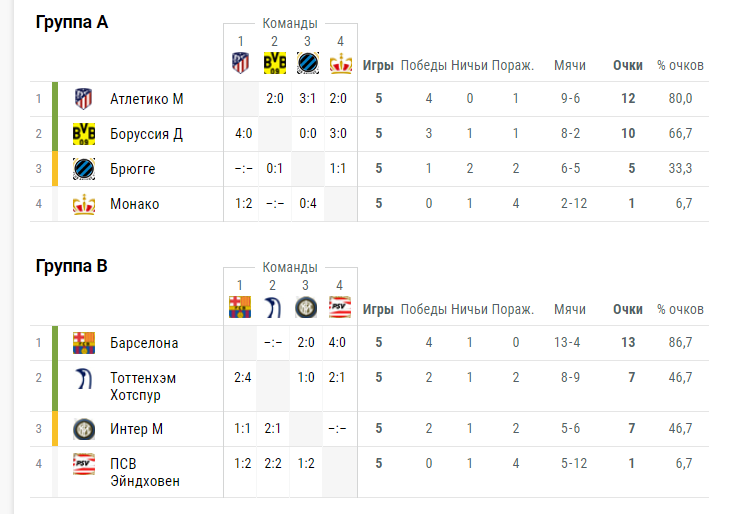Click Игры column header in Group A
This screenshot has height=514, width=752.
coord(378,65)
